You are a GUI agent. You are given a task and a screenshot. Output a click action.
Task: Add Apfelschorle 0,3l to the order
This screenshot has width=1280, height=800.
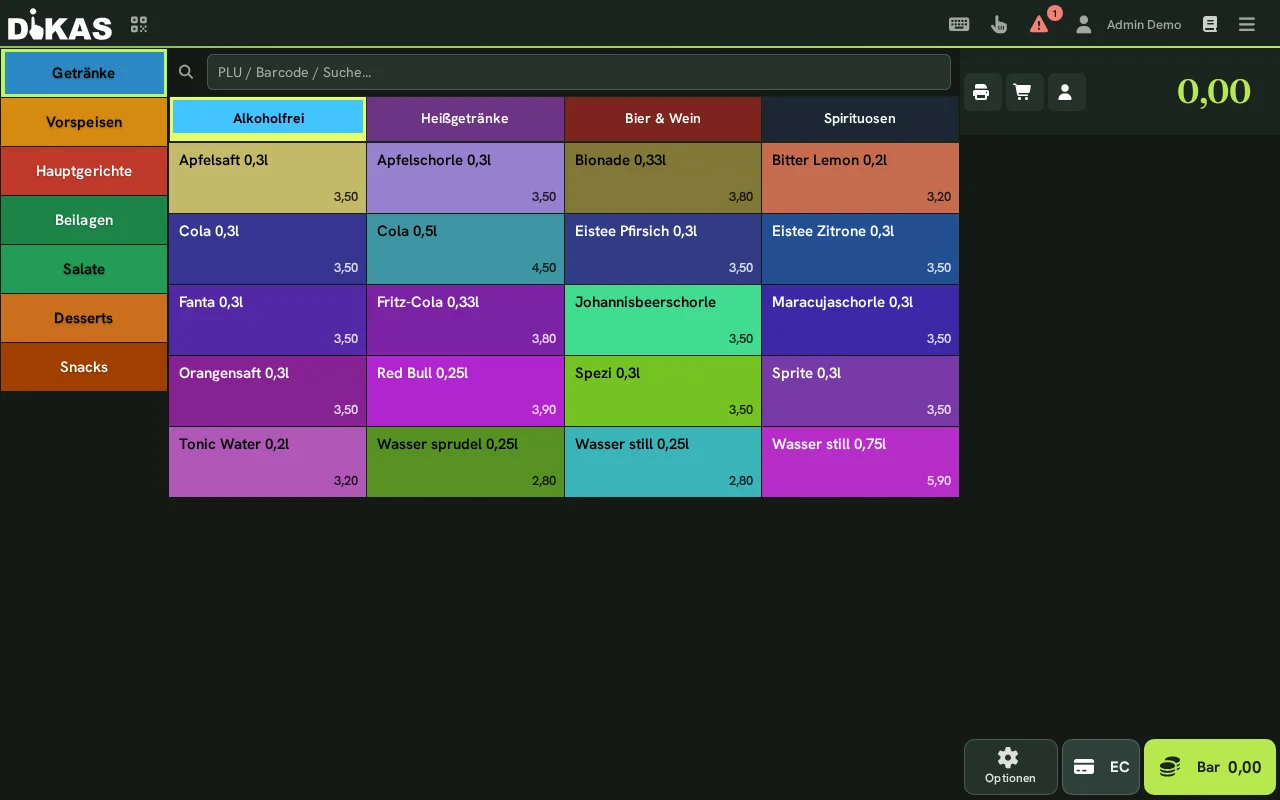click(x=465, y=178)
